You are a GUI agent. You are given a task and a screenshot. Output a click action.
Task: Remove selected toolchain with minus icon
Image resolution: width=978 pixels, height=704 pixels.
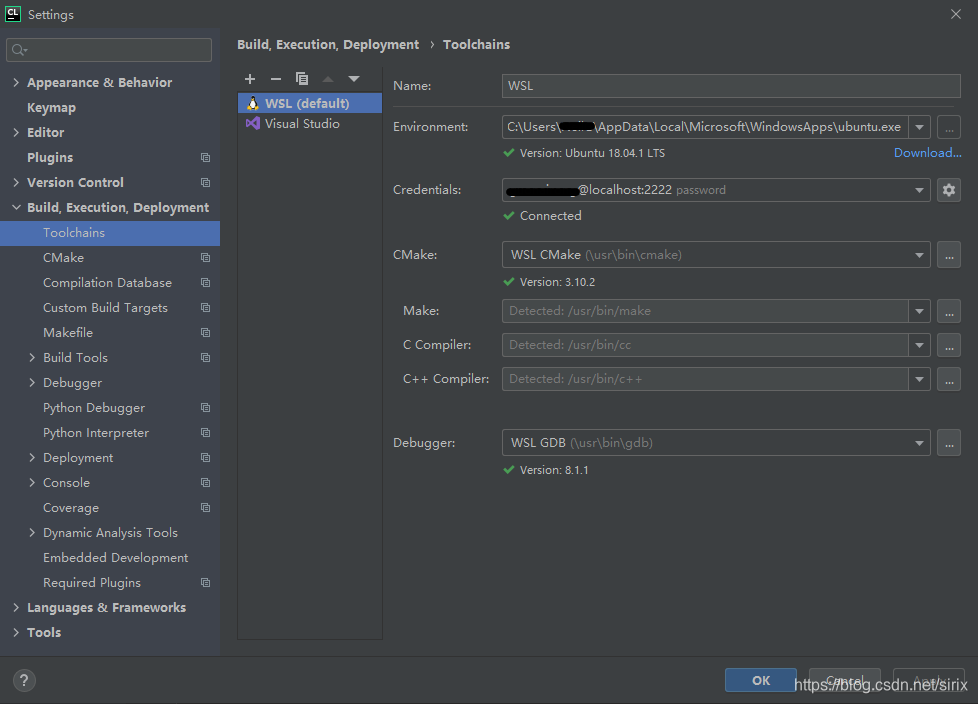tap(276, 79)
